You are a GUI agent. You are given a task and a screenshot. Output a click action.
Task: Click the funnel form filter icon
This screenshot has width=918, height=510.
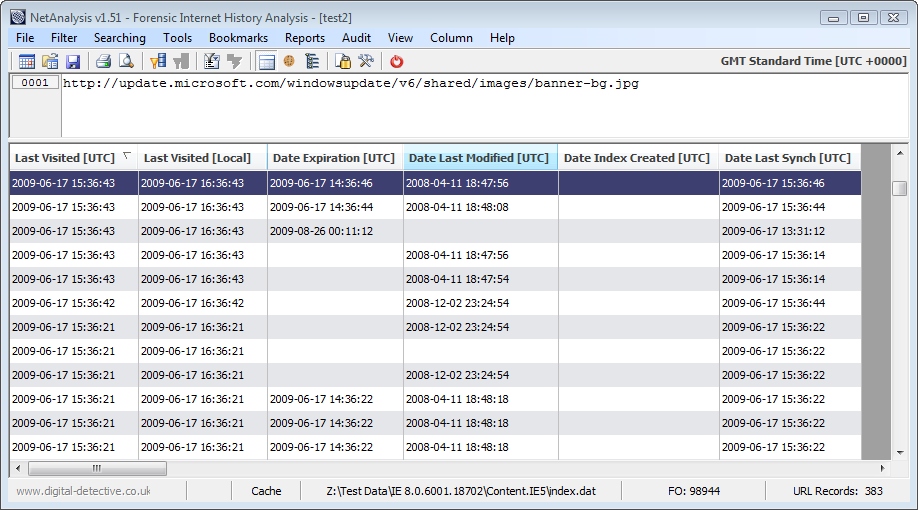pyautogui.click(x=211, y=61)
